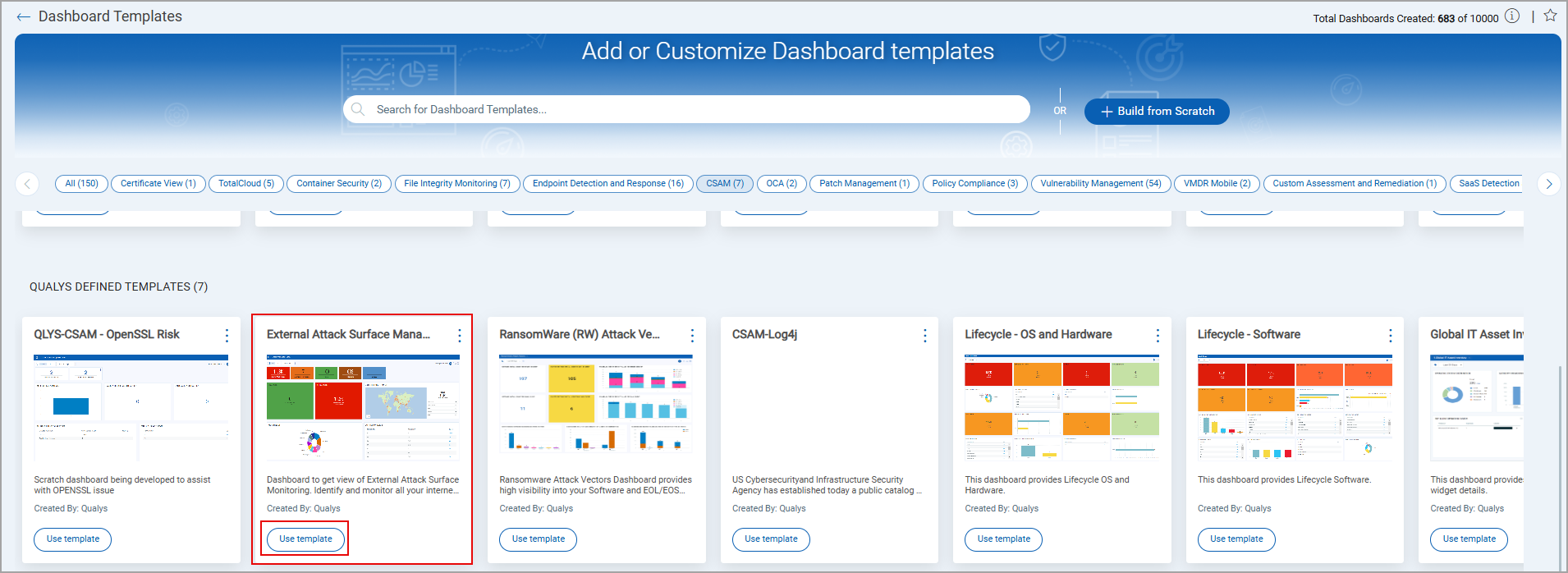1568x573 pixels.
Task: Click the favorite star icon
Action: coord(1550,16)
